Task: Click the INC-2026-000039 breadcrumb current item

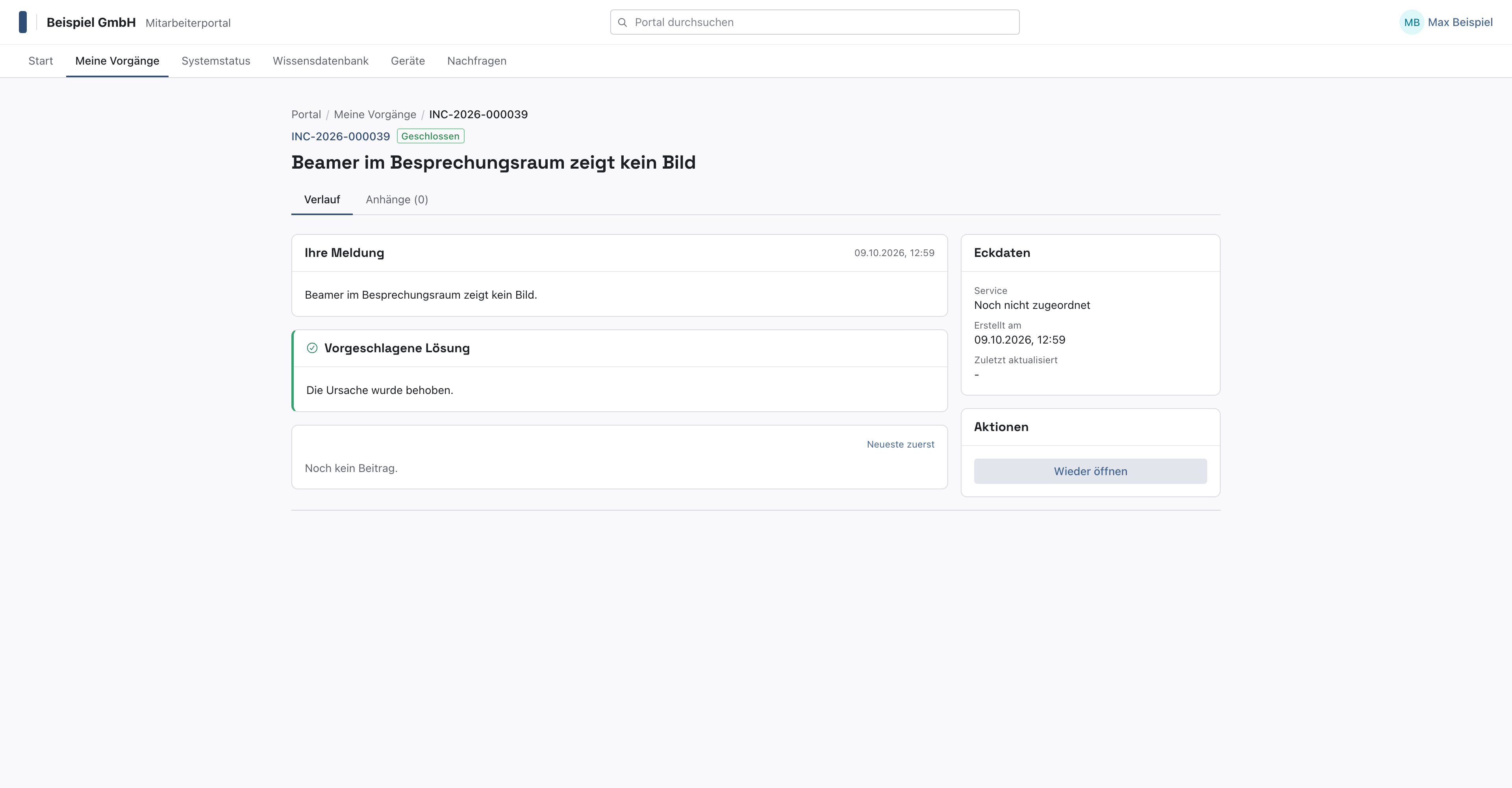Action: [x=478, y=115]
